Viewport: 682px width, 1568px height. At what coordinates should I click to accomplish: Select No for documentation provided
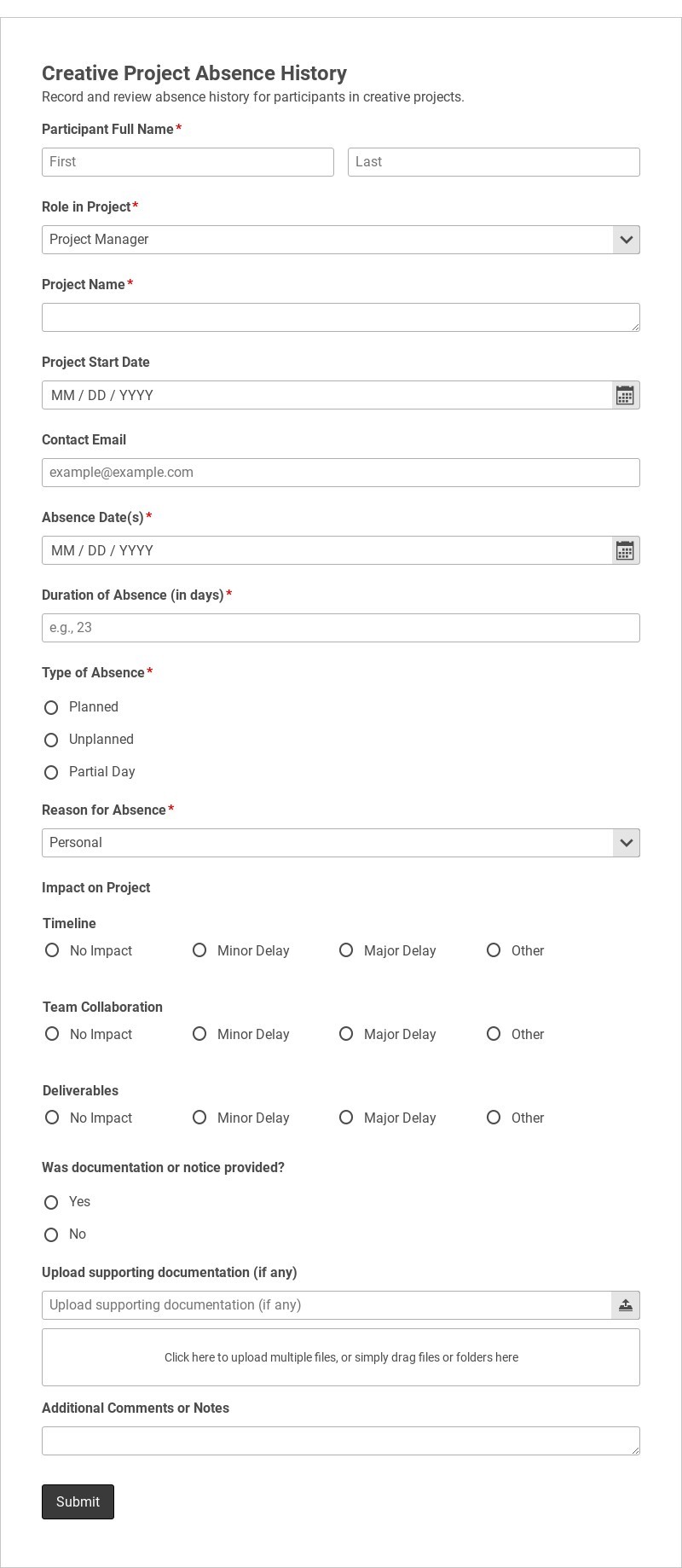point(51,1234)
